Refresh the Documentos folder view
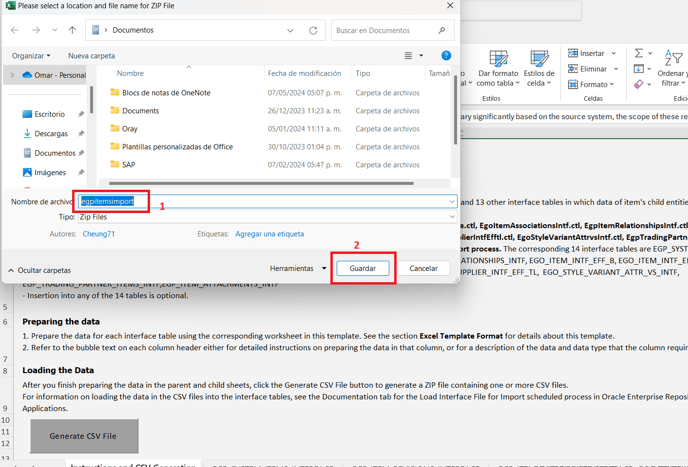 click(313, 30)
